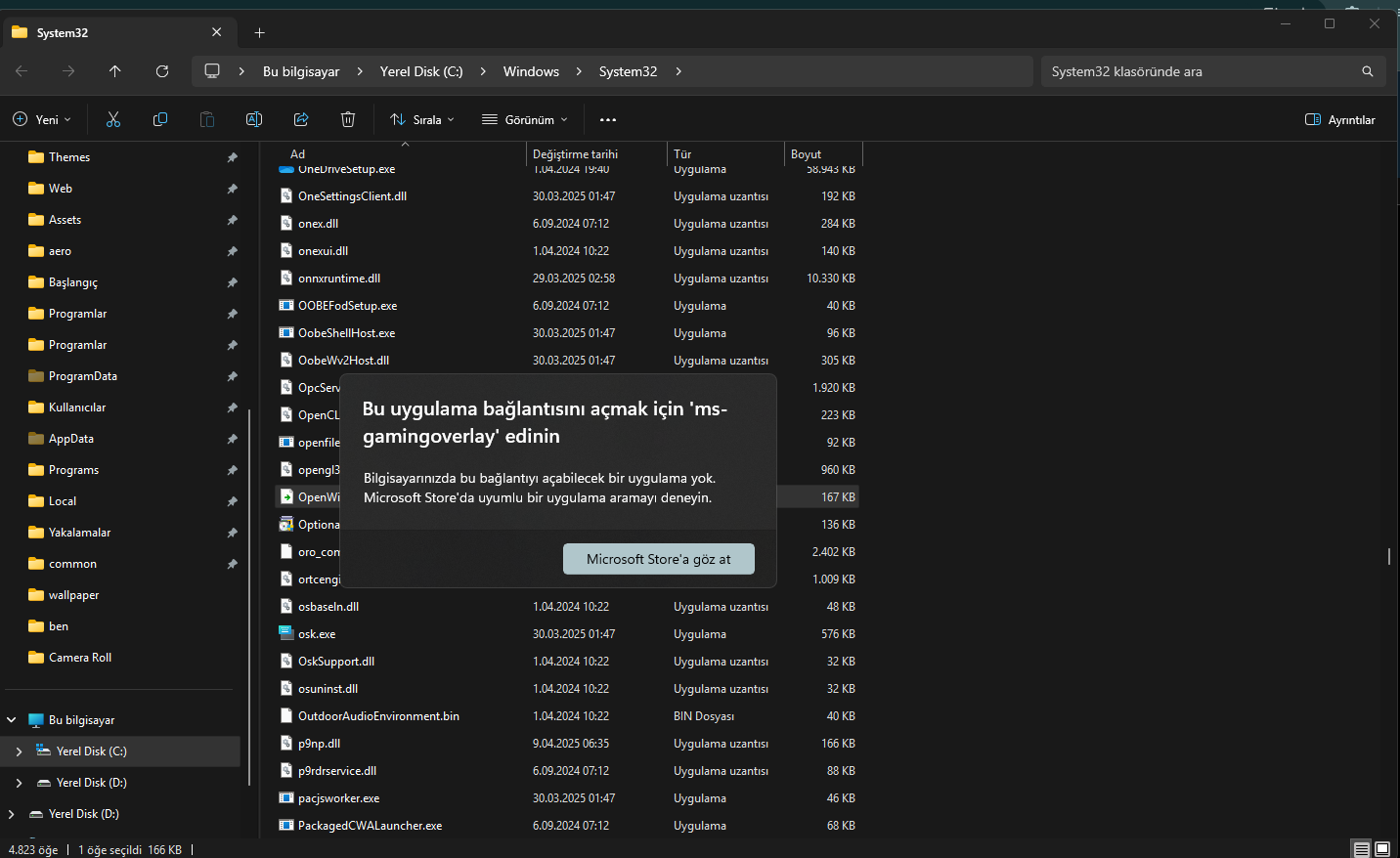The image size is (1400, 858).
Task: Toggle the Ayrıntılar details pane
Action: [x=1340, y=119]
